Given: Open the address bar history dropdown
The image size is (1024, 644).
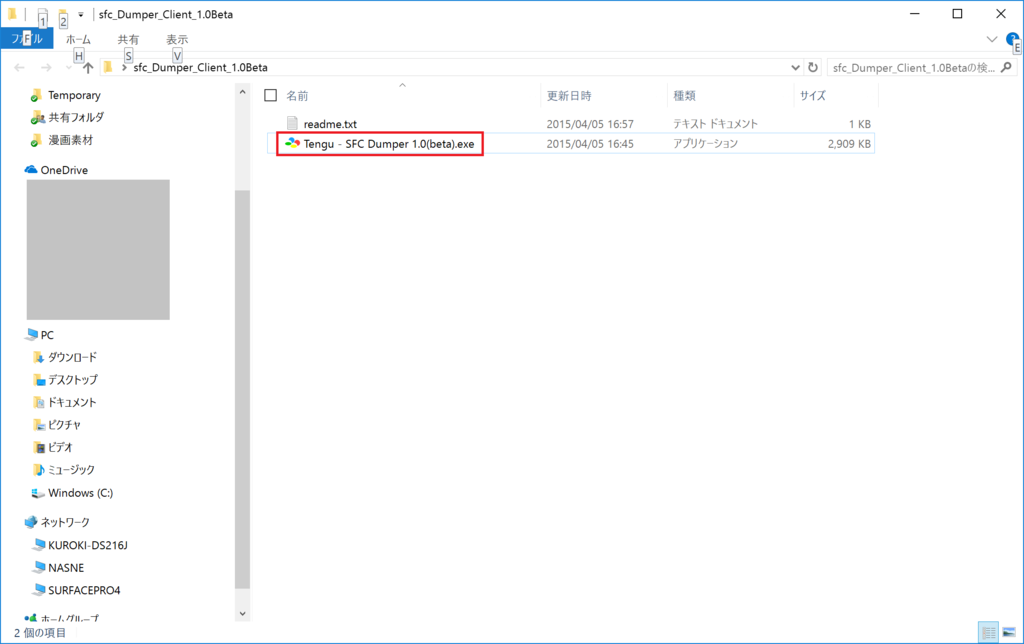Looking at the screenshot, I should (795, 67).
